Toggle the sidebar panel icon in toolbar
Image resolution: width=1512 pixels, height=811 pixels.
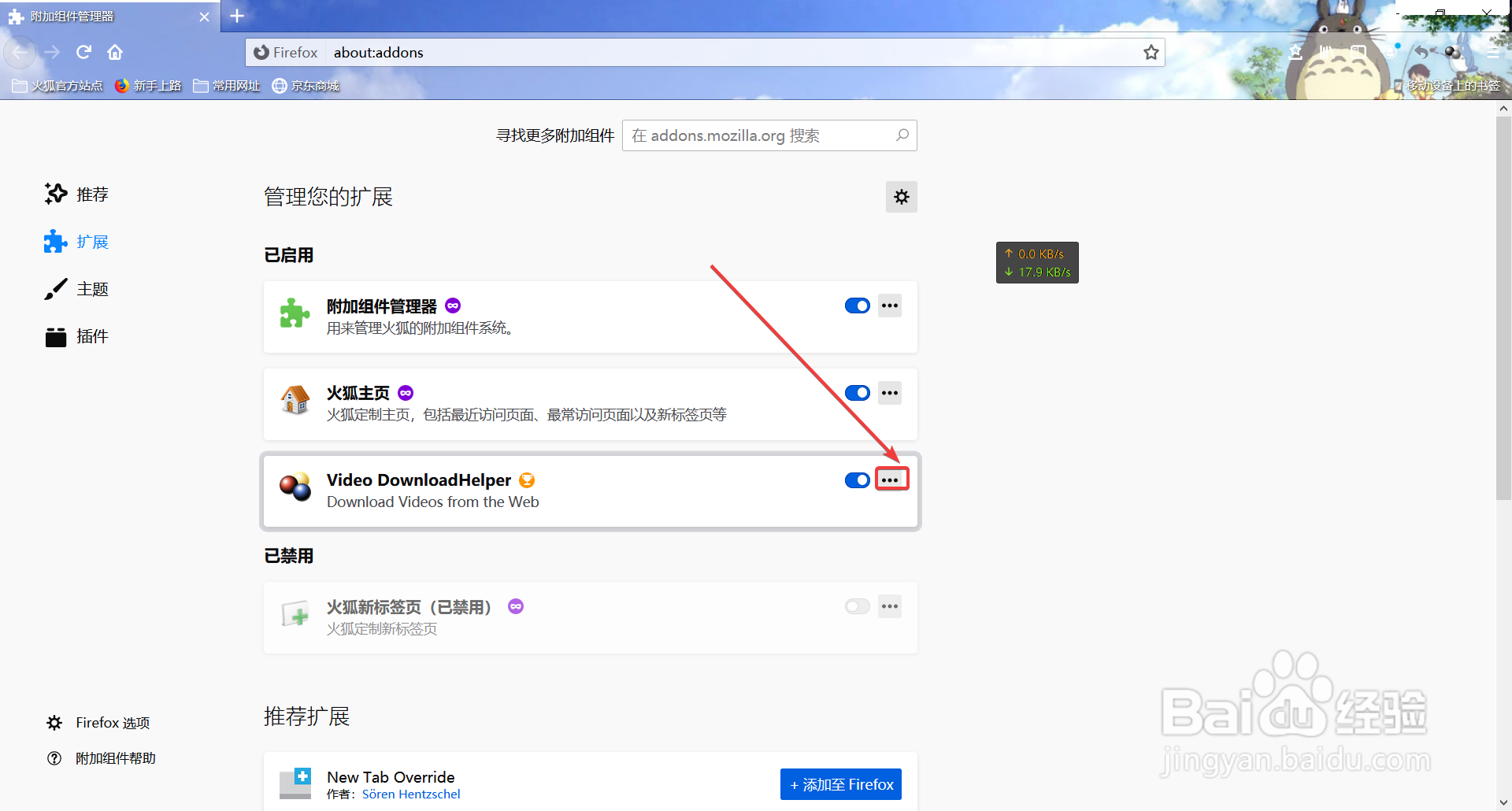[x=1358, y=52]
